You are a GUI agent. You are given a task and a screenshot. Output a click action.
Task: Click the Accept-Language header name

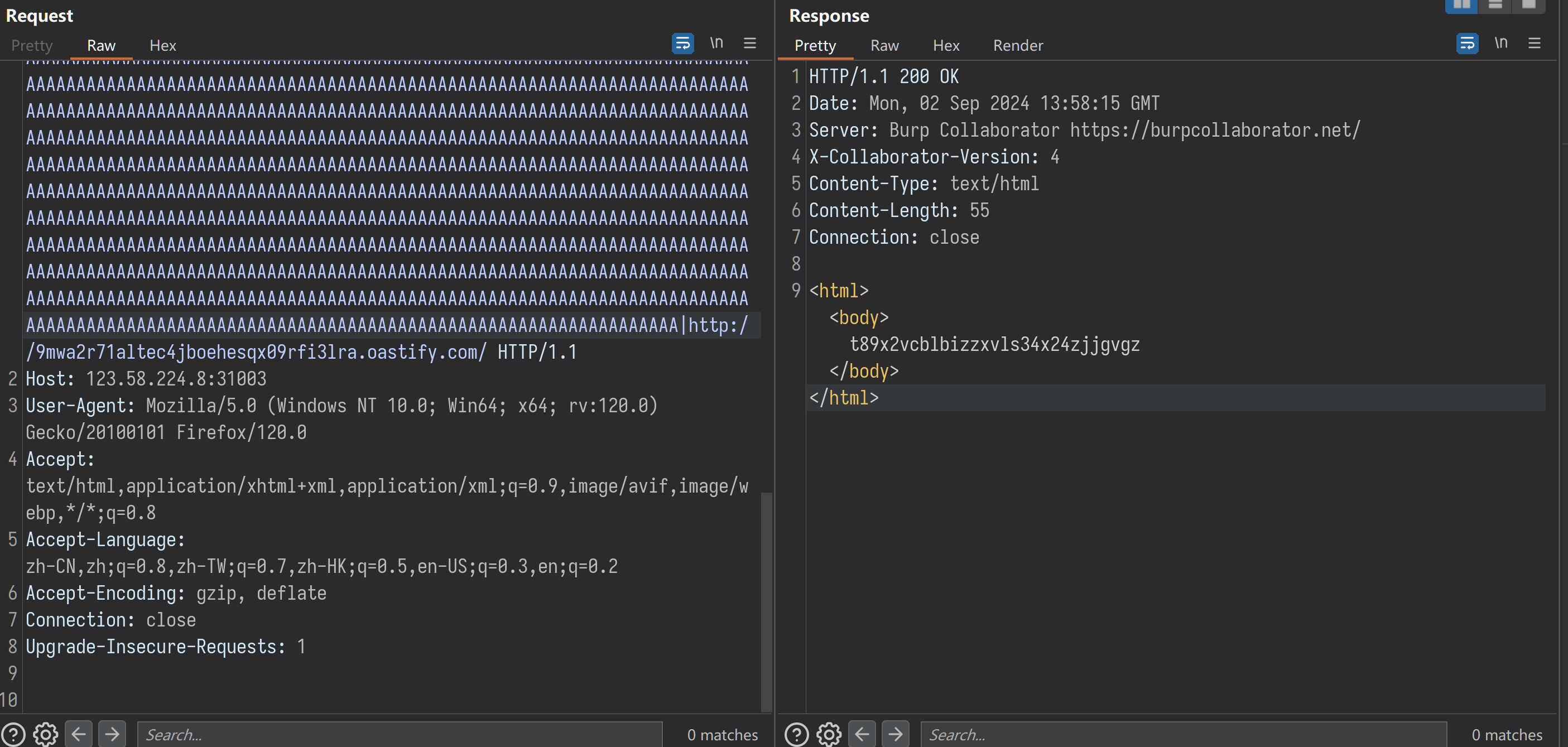pyautogui.click(x=105, y=539)
